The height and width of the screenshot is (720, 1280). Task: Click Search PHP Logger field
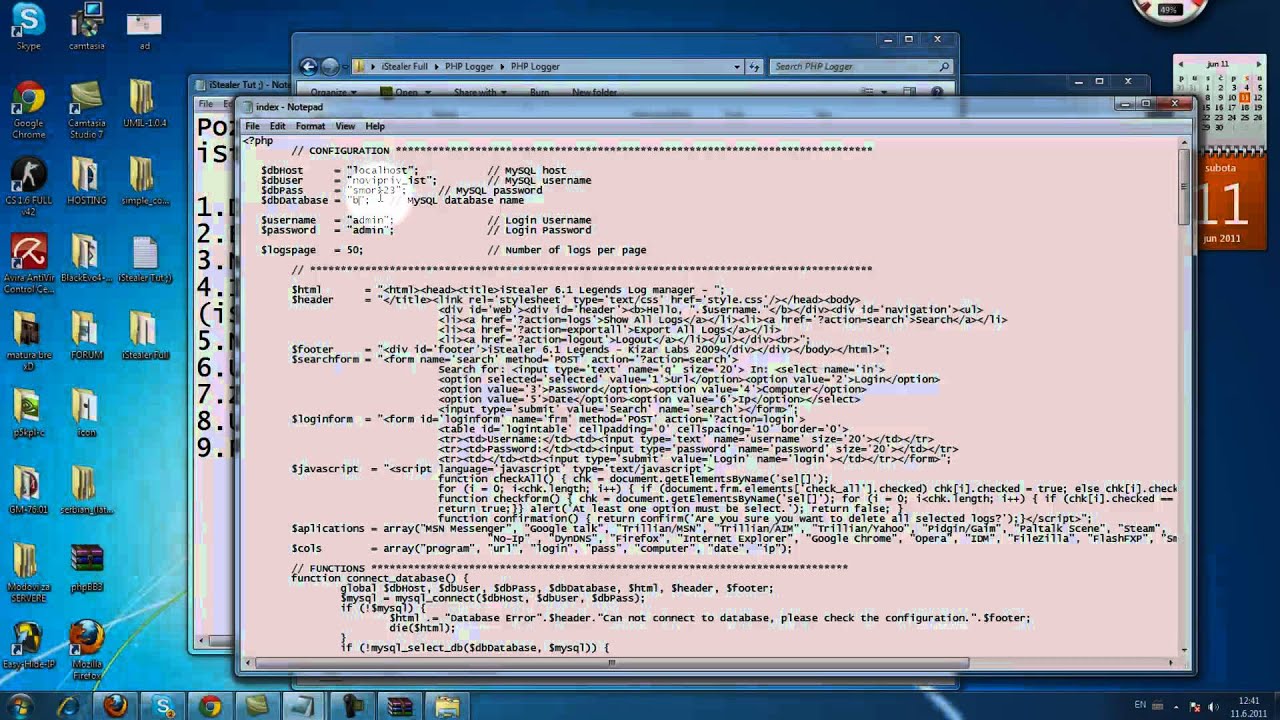(860, 67)
